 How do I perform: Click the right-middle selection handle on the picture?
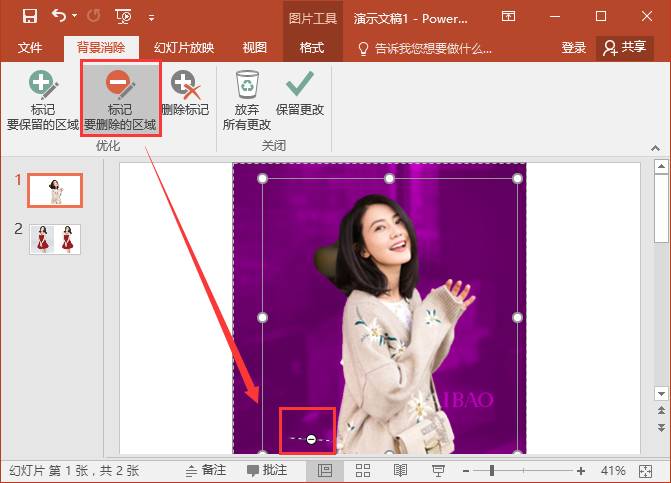point(517,317)
